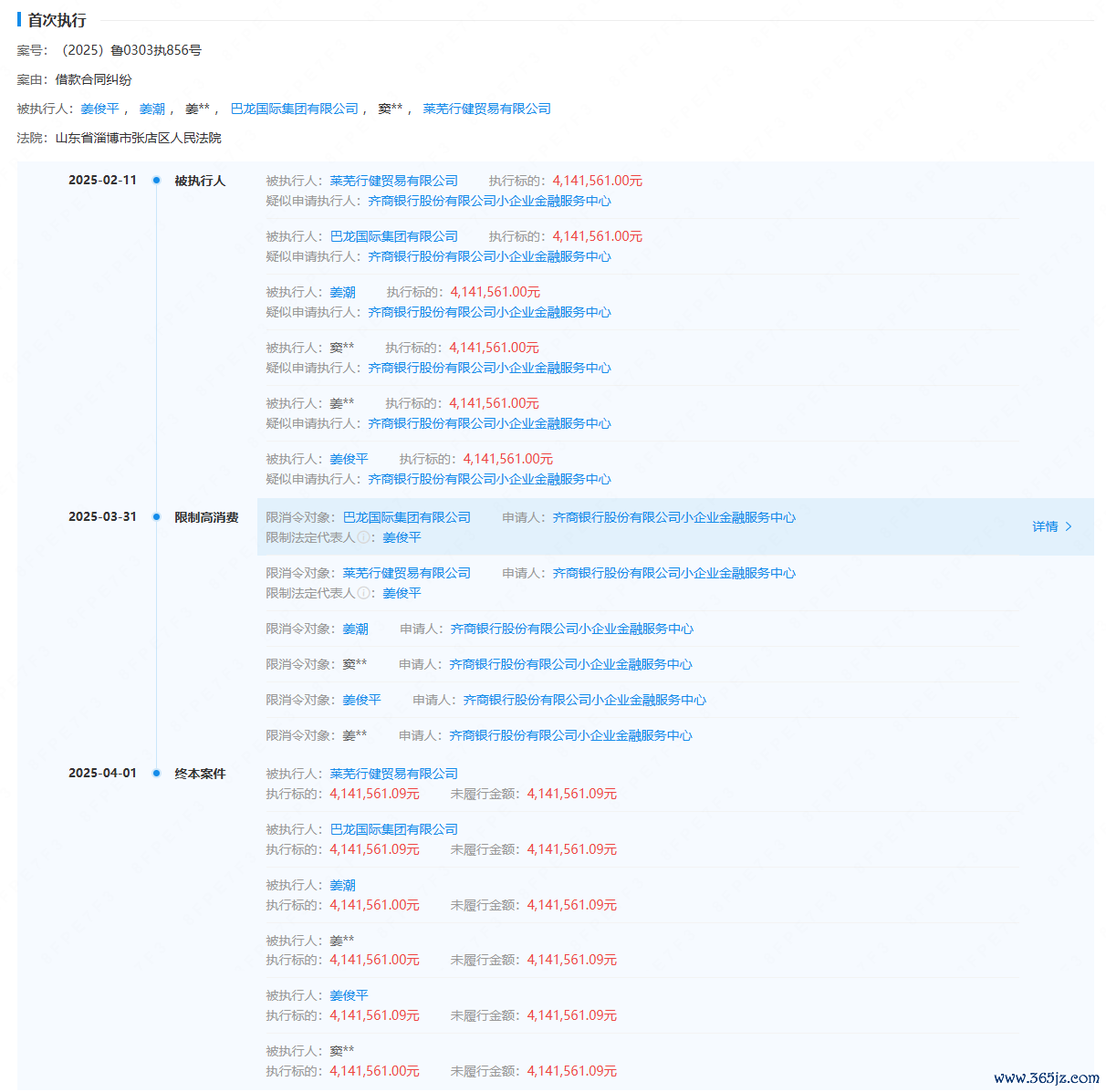Viewport: 1106px width, 1092px height.
Task: Open 姜潮 link in header 被执行人 list
Action: coord(151,109)
